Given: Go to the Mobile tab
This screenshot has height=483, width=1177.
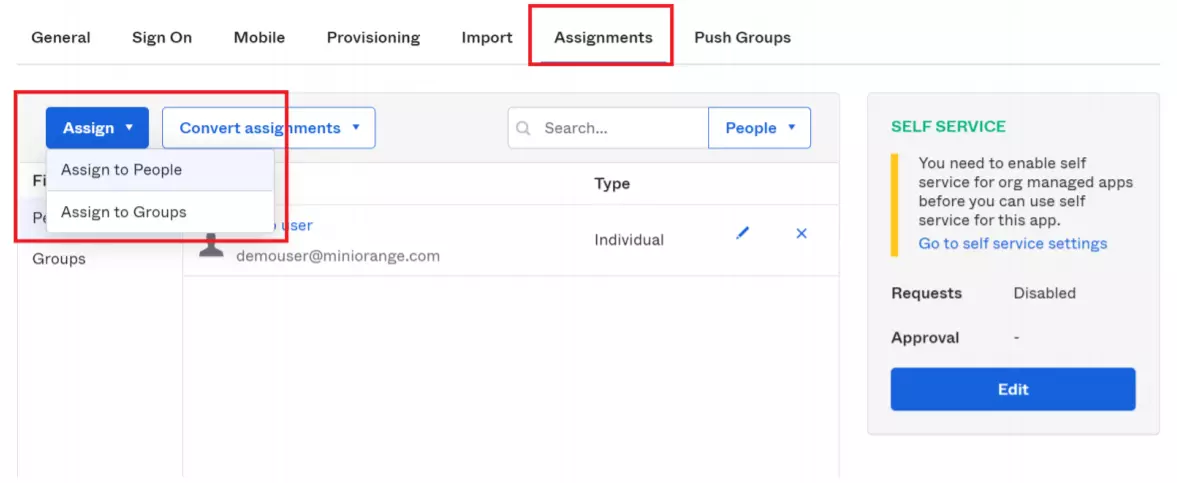Looking at the screenshot, I should [x=259, y=37].
